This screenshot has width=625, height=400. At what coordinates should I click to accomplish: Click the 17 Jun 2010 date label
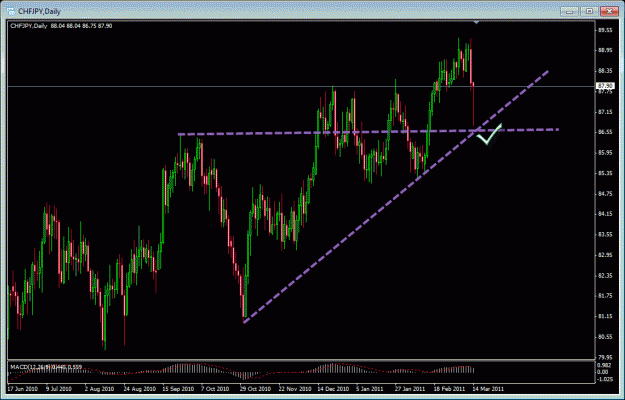22,389
